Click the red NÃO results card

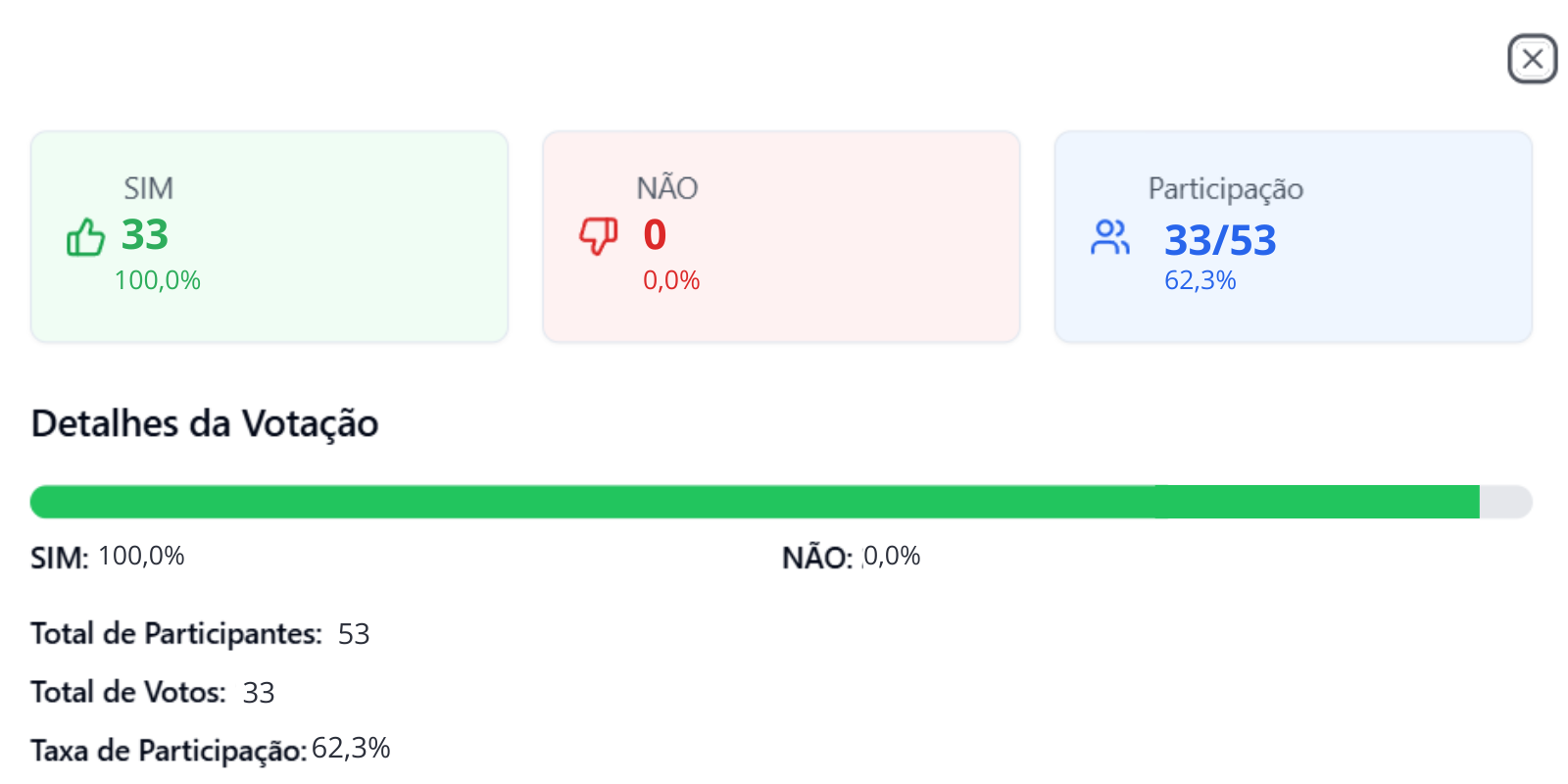pos(781,237)
